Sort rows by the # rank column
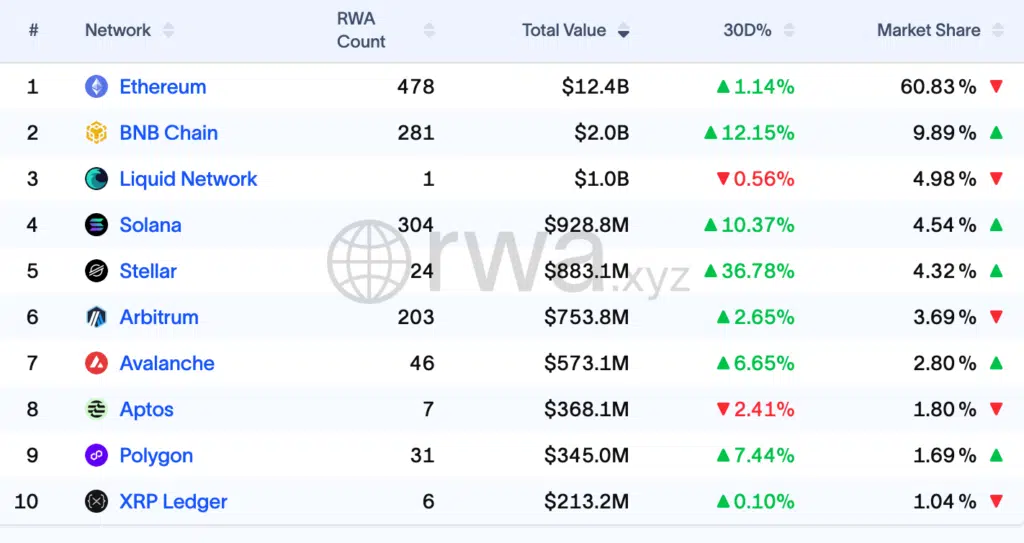The height and width of the screenshot is (543, 1024). [33, 31]
